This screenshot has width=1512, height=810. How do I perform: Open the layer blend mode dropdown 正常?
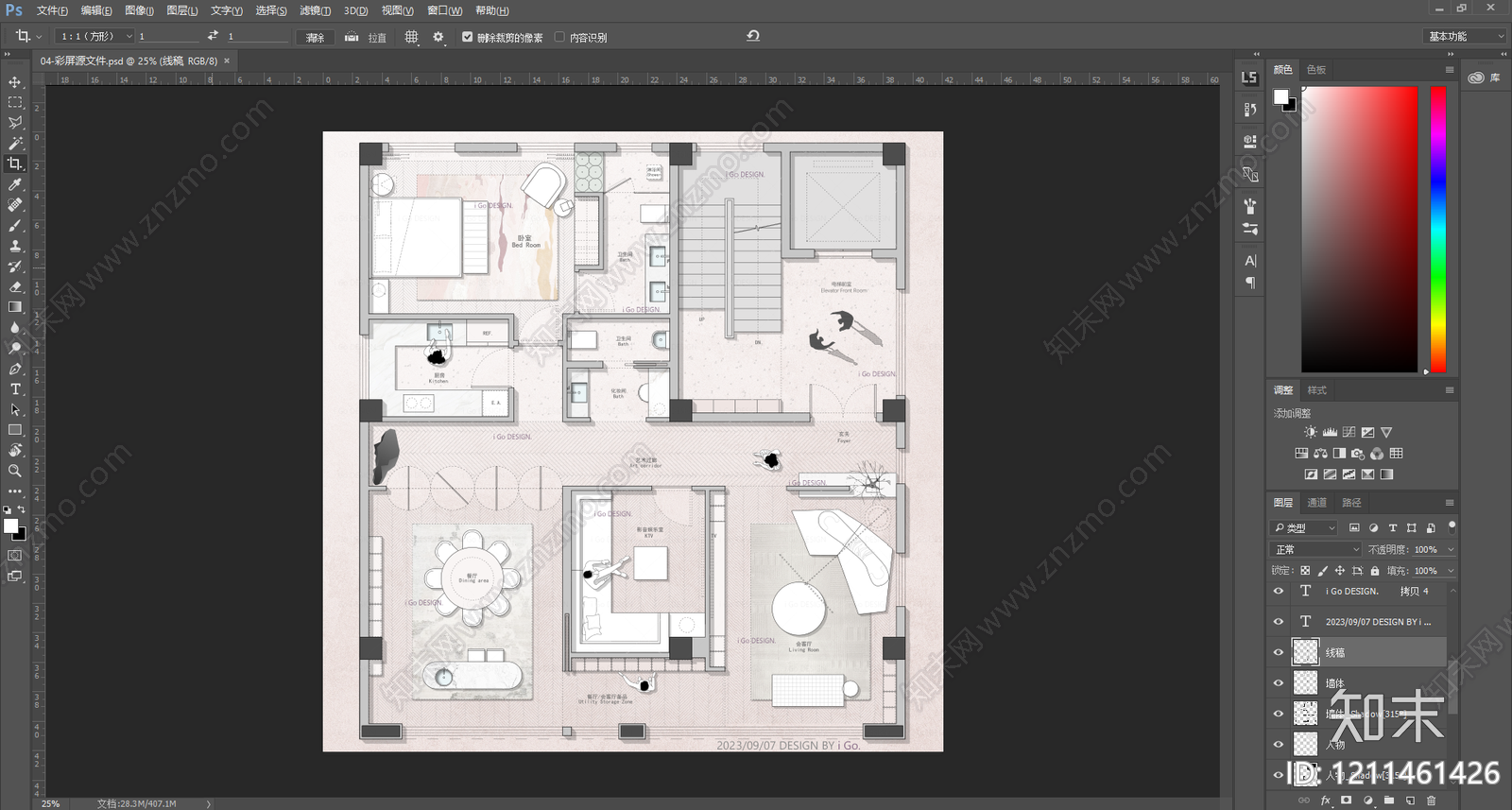click(1316, 549)
